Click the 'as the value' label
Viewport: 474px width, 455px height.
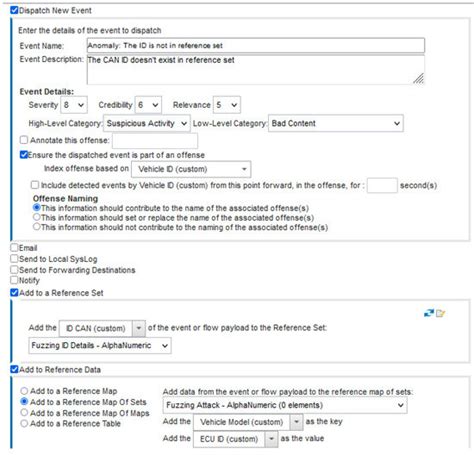302,438
